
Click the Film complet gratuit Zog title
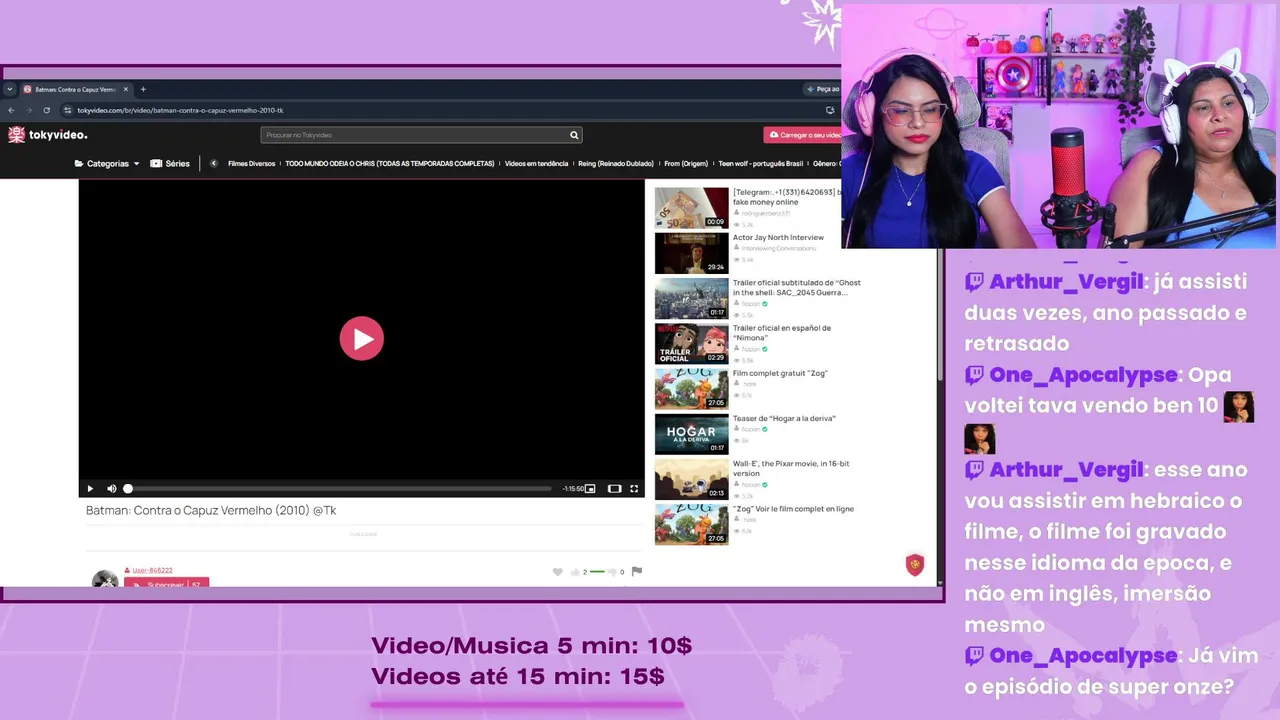(x=780, y=374)
